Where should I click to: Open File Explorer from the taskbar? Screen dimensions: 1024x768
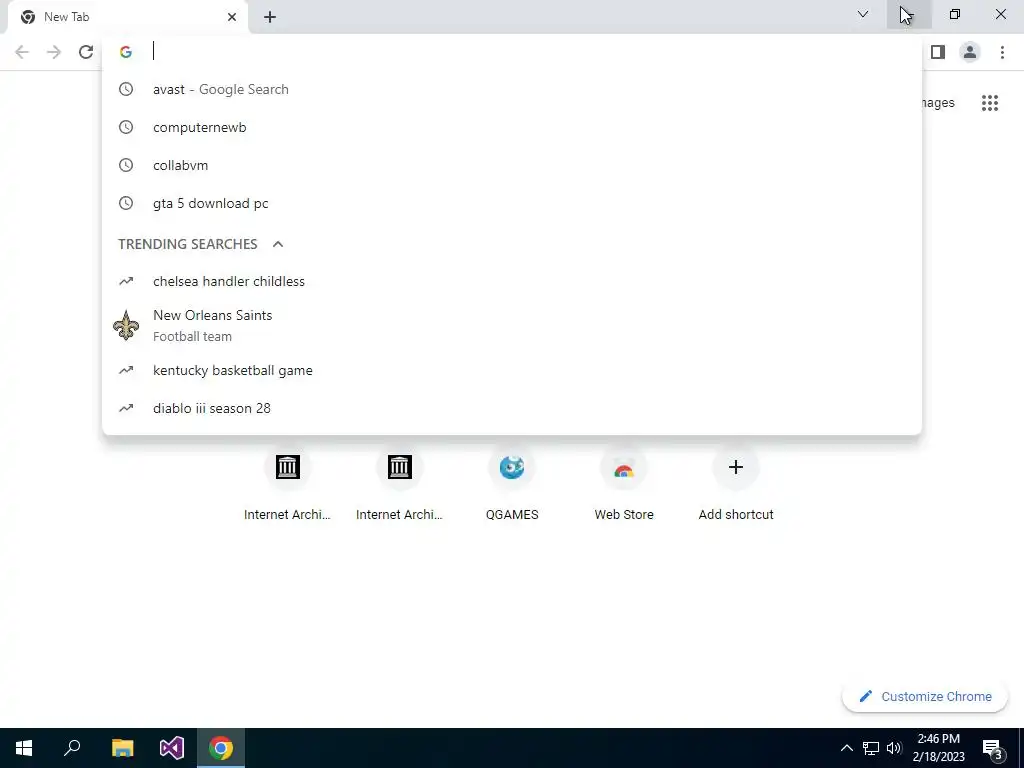[x=122, y=748]
